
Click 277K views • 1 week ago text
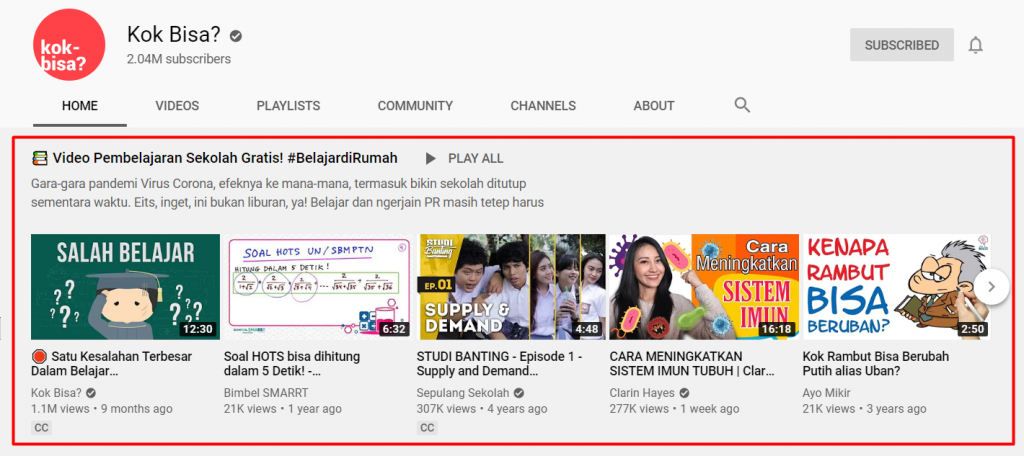tap(674, 409)
